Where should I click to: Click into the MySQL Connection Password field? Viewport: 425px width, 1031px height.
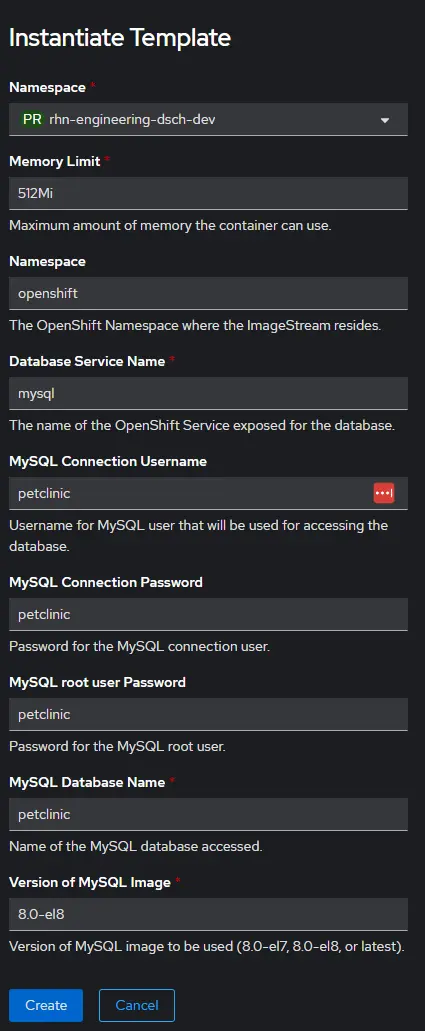pos(208,614)
